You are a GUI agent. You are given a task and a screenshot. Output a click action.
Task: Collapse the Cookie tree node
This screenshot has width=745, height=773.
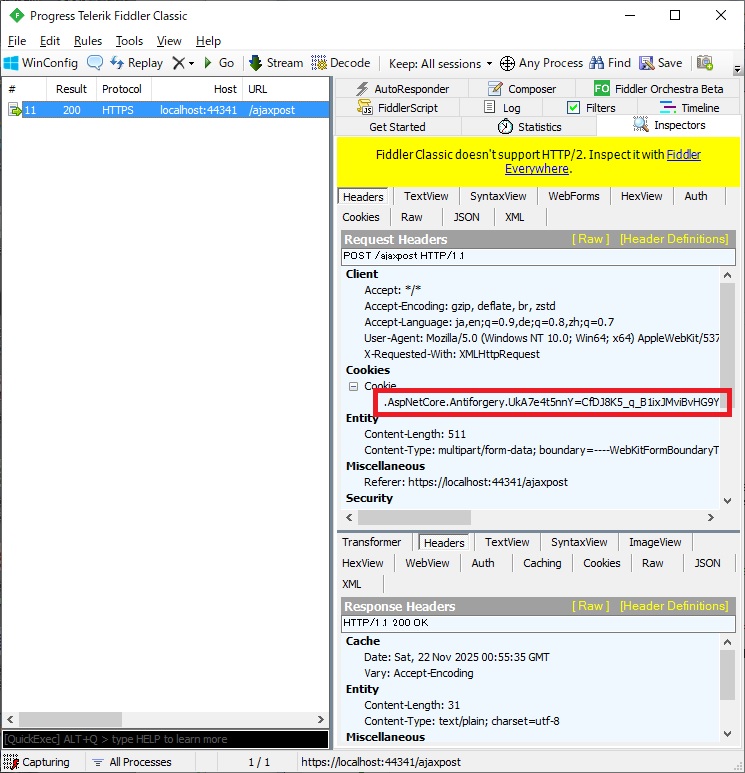click(353, 386)
